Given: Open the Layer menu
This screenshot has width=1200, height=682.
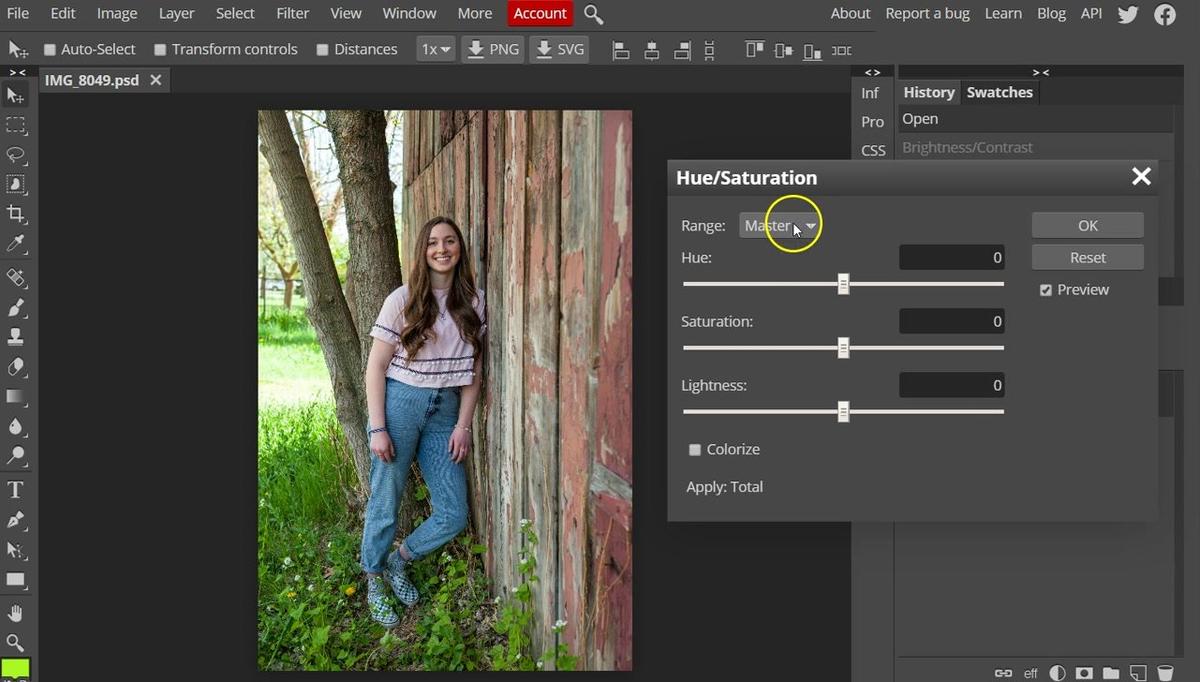Looking at the screenshot, I should [x=177, y=14].
